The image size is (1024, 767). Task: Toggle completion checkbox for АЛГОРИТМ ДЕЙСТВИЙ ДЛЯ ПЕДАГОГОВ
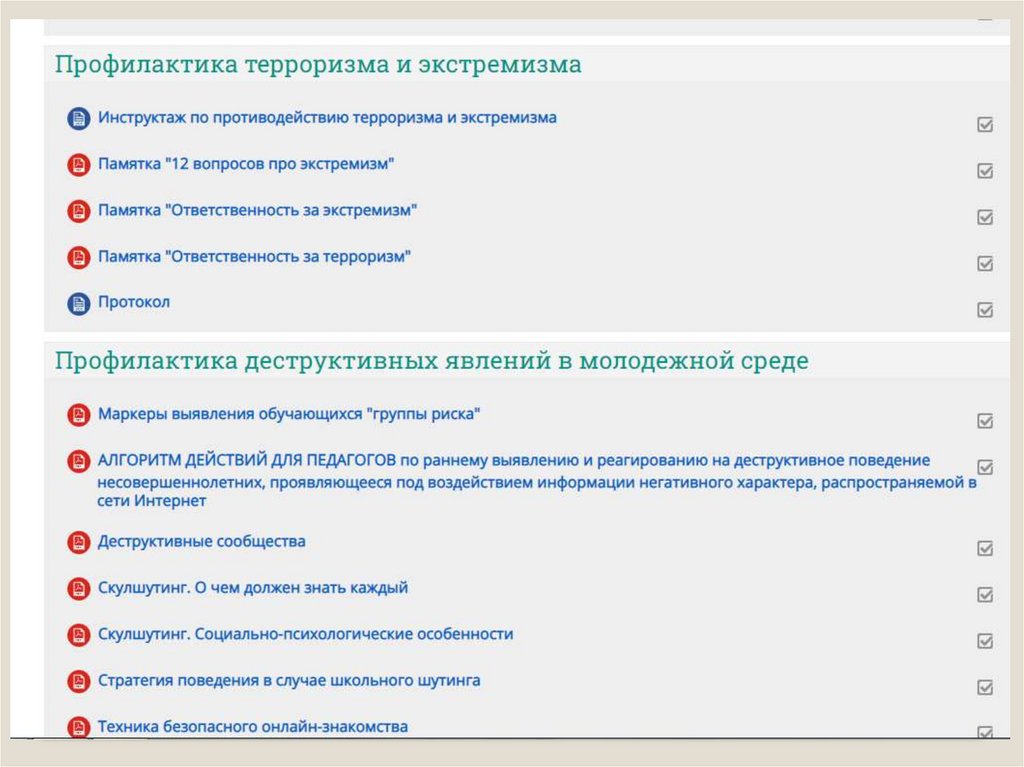[985, 467]
